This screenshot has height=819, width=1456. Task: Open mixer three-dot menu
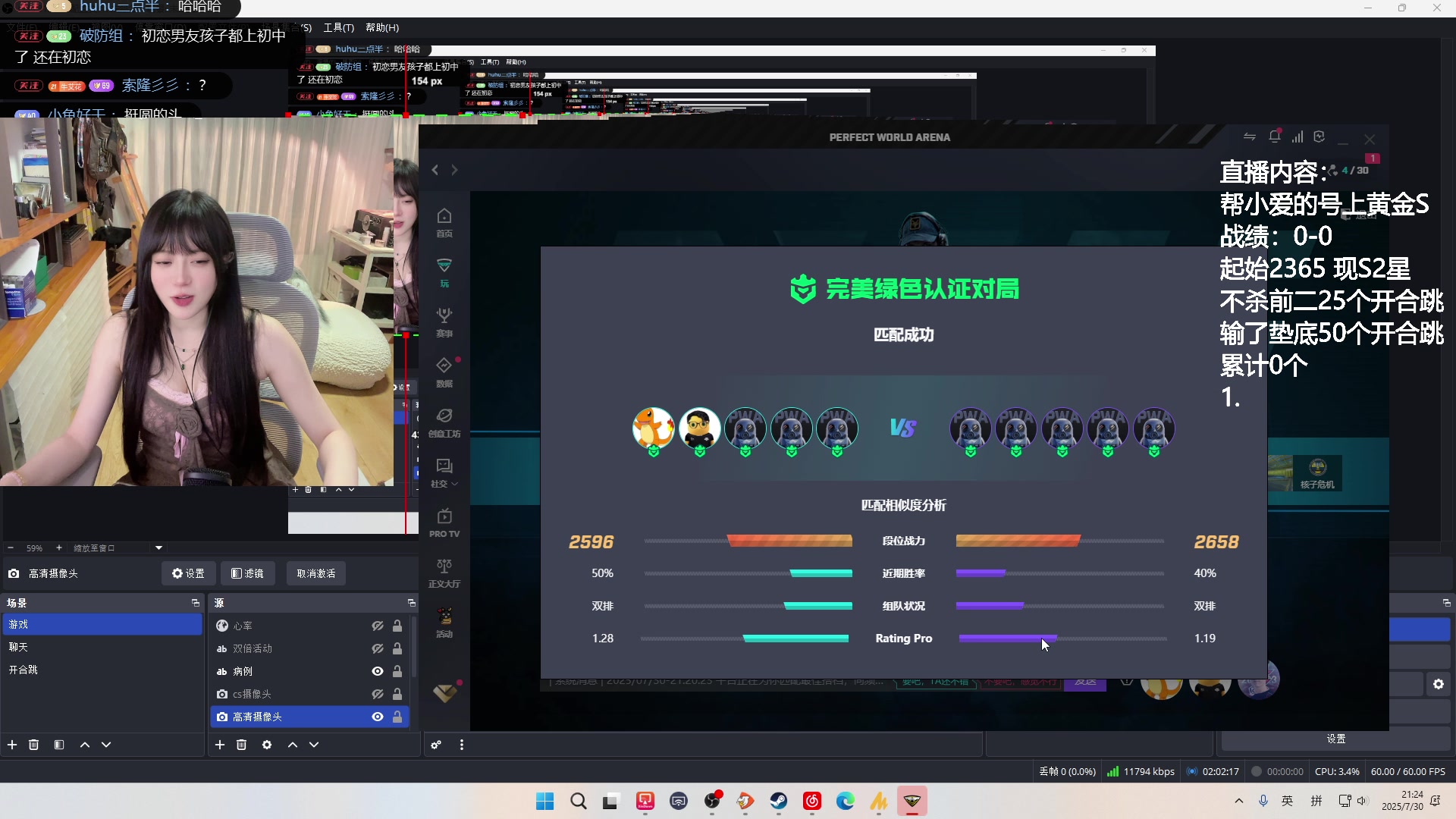tap(462, 745)
